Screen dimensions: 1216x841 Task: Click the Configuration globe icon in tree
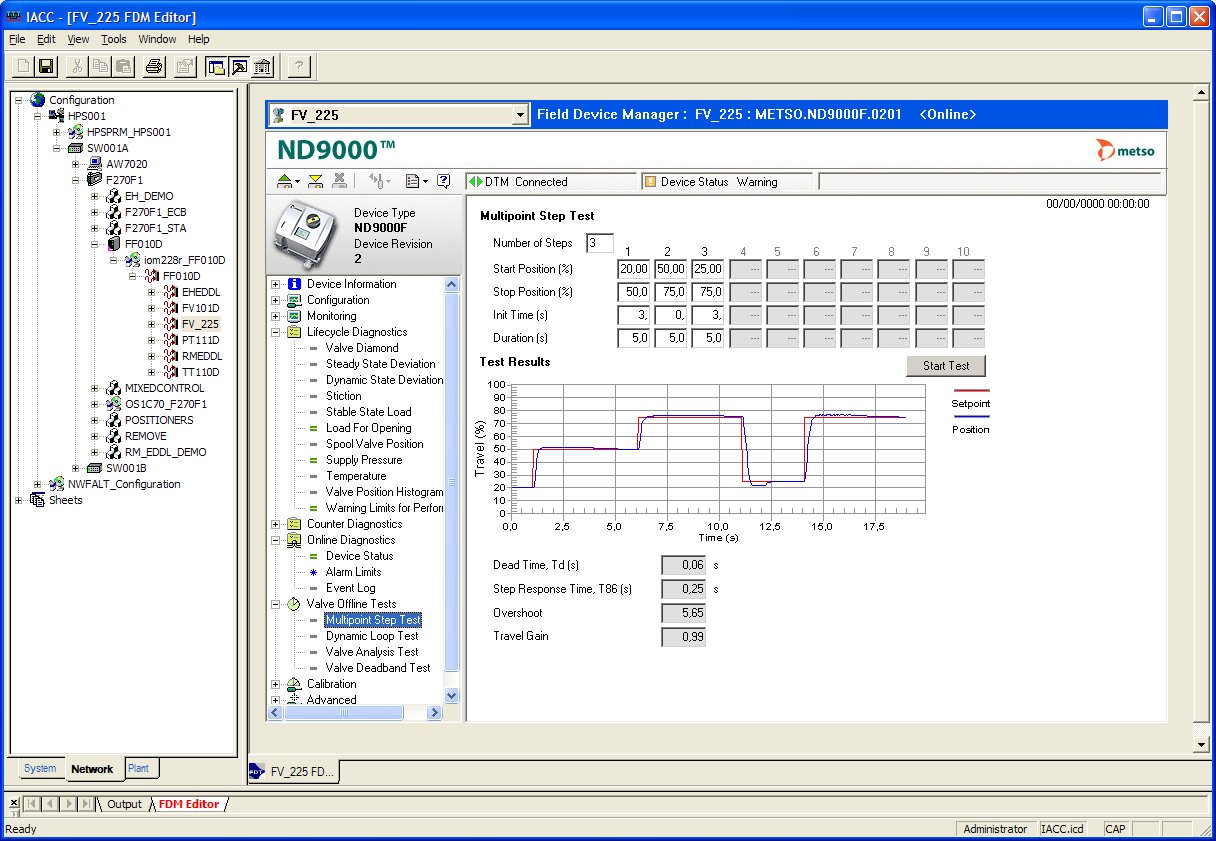click(38, 100)
